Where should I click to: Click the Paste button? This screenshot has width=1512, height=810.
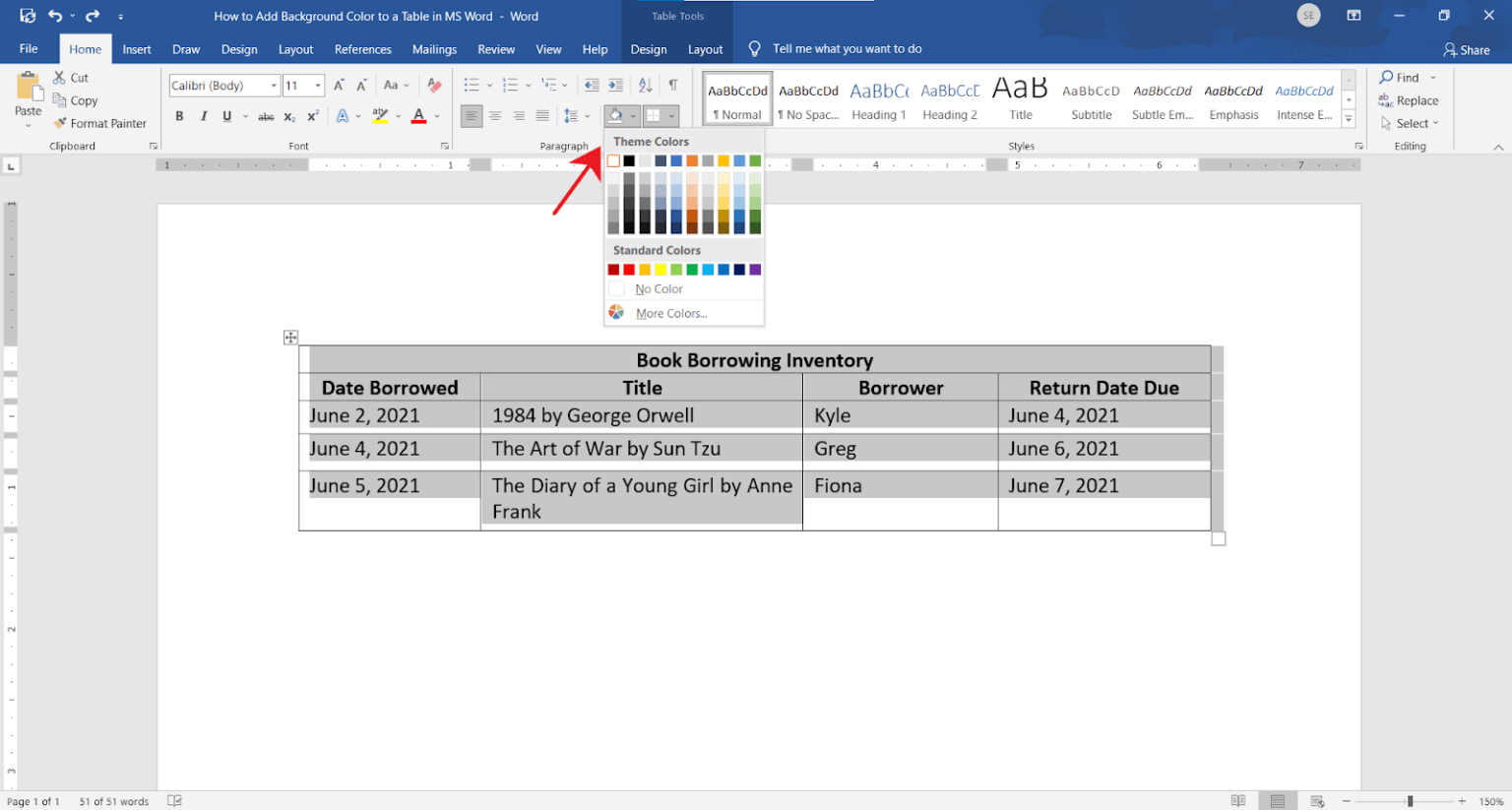(x=28, y=98)
